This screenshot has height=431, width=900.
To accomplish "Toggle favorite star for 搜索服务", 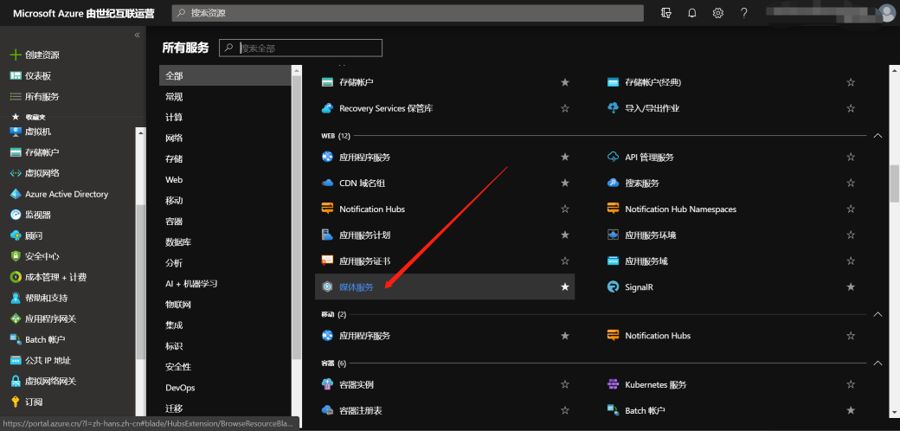I will (851, 183).
